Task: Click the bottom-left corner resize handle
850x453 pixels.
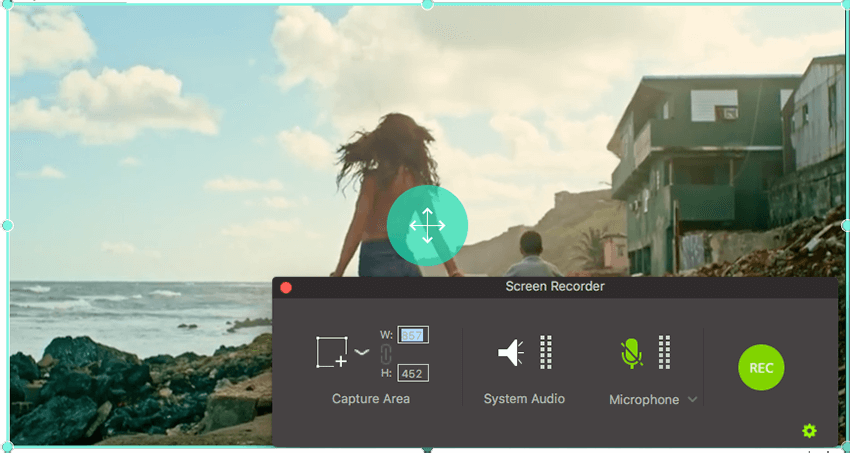Action: (x=7, y=446)
